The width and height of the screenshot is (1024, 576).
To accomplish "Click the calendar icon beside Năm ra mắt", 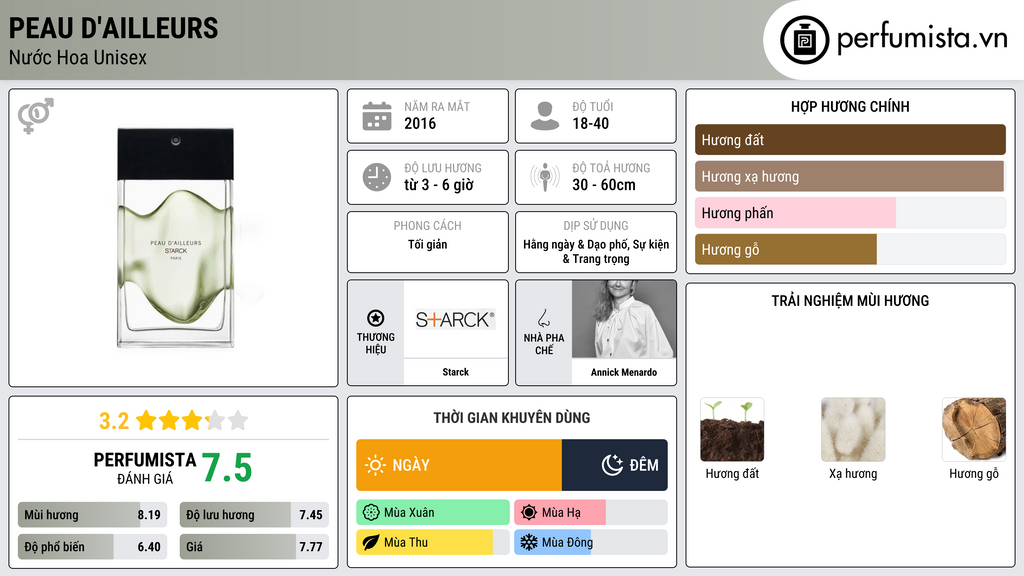I will point(377,116).
